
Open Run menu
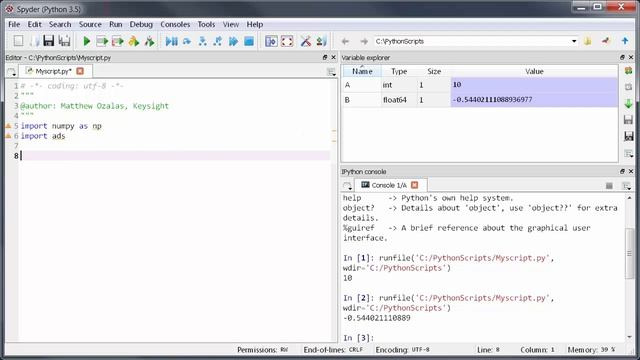pos(116,24)
